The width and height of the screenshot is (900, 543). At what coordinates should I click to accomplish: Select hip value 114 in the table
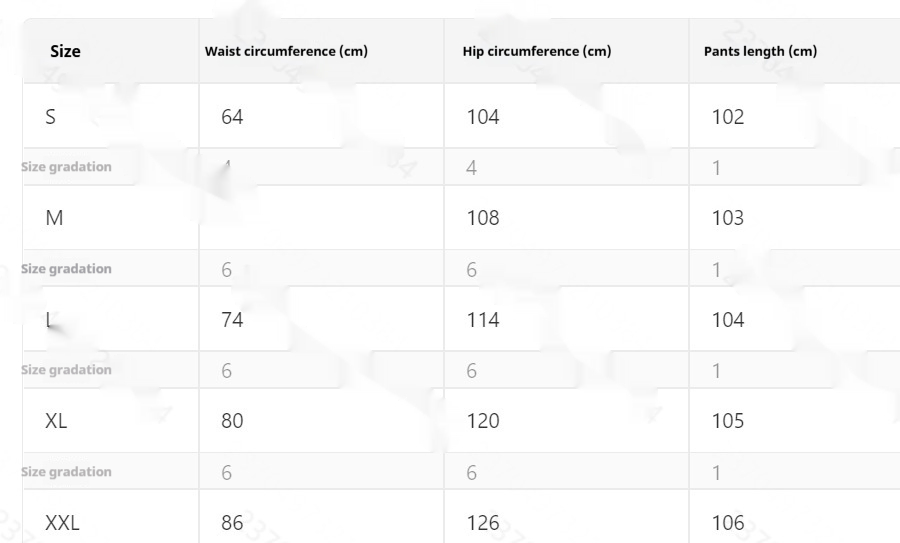pos(483,320)
